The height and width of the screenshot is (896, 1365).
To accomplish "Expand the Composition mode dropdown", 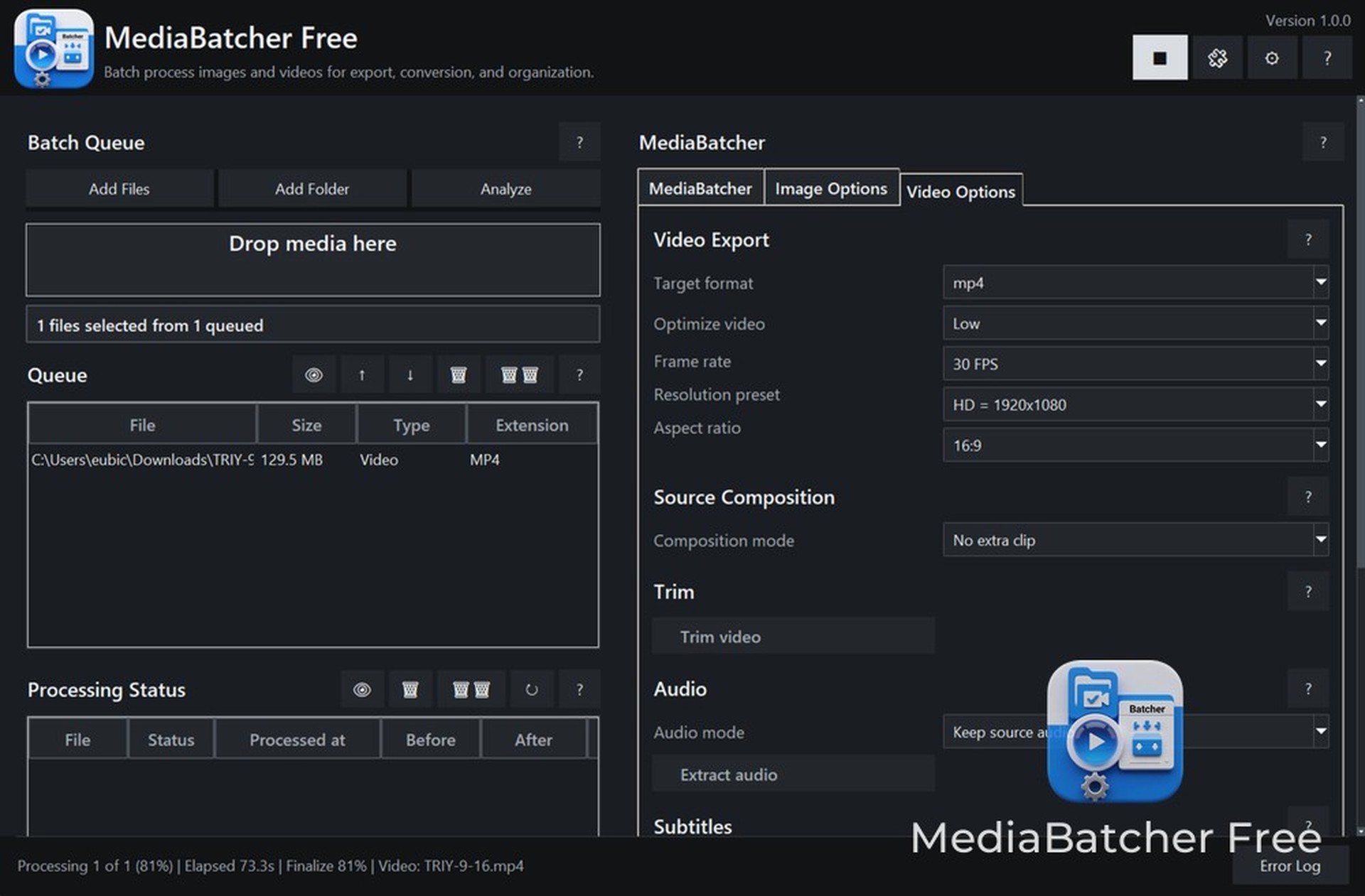I will click(1135, 540).
